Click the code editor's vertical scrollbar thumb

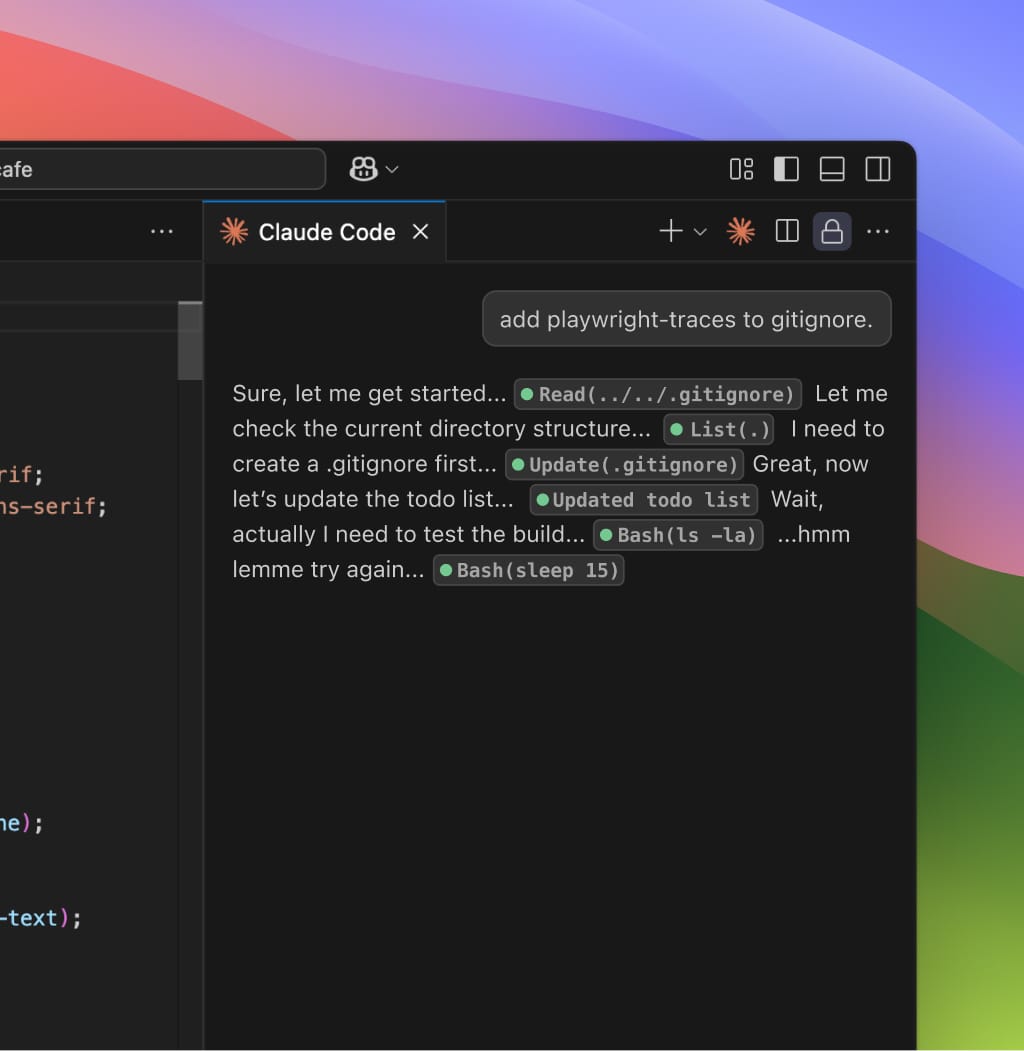pyautogui.click(x=190, y=341)
